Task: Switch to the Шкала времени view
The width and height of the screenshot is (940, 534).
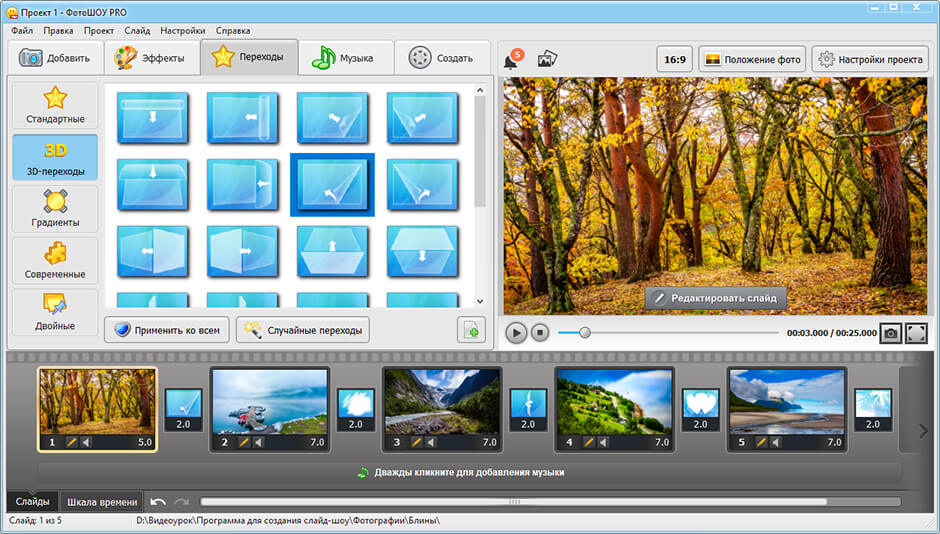Action: (102, 502)
